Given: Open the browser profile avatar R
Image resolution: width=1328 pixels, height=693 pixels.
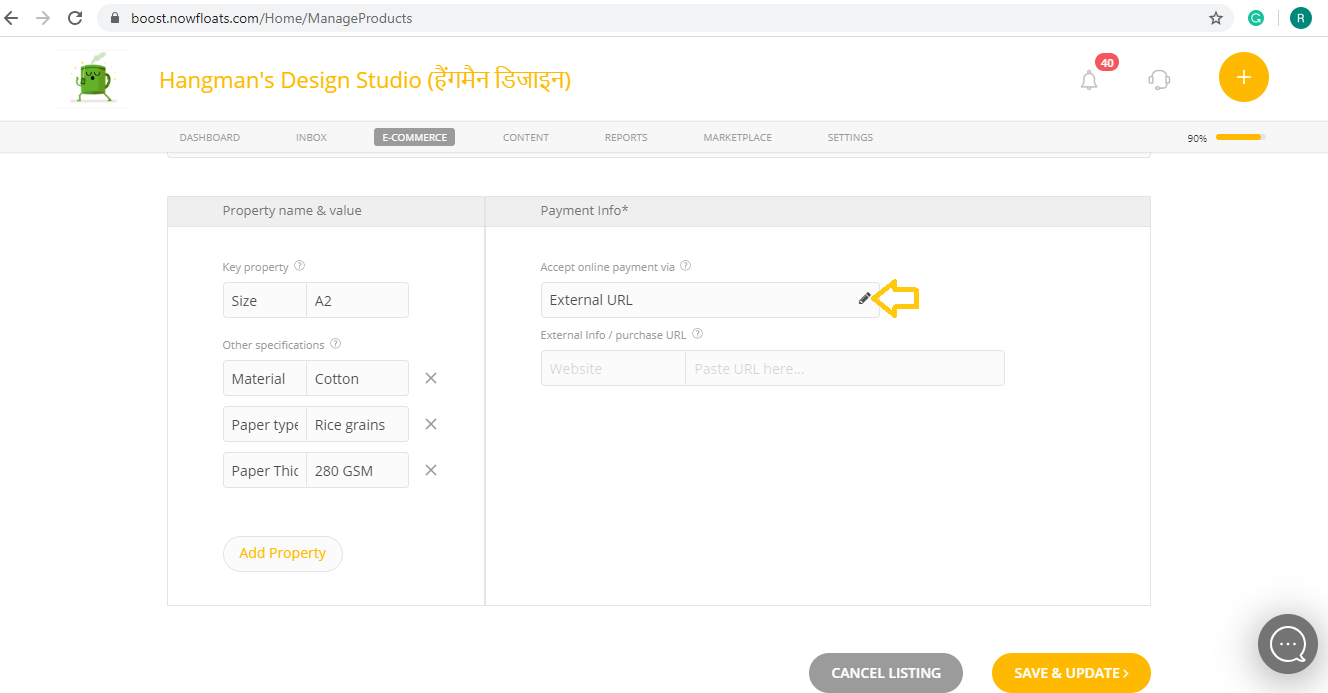Looking at the screenshot, I should click(x=1300, y=17).
